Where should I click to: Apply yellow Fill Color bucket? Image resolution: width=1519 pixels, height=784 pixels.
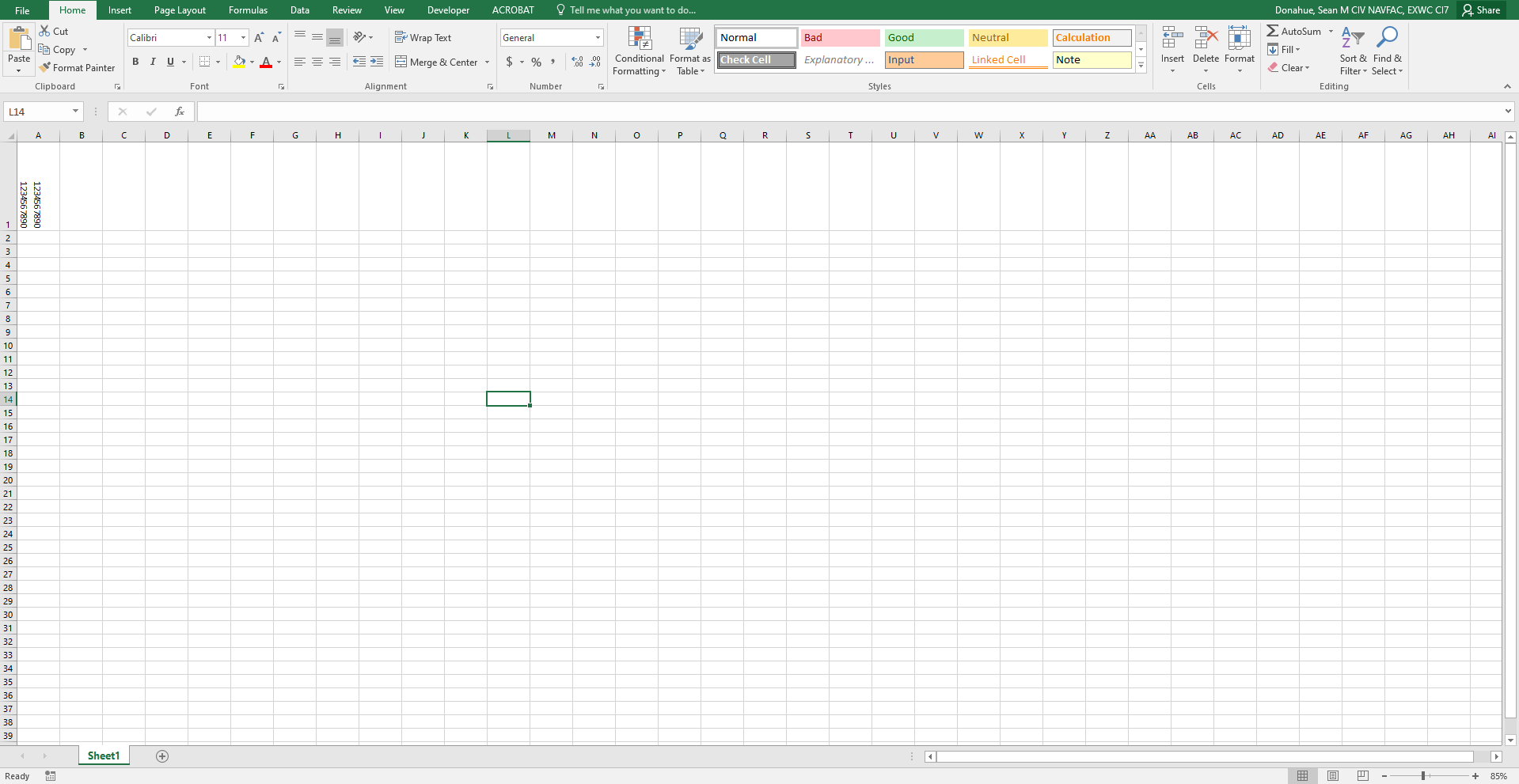point(239,62)
